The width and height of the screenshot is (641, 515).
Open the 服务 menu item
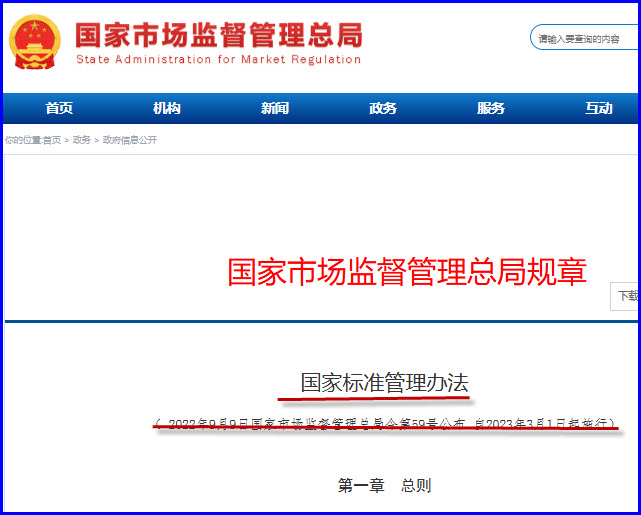491,108
